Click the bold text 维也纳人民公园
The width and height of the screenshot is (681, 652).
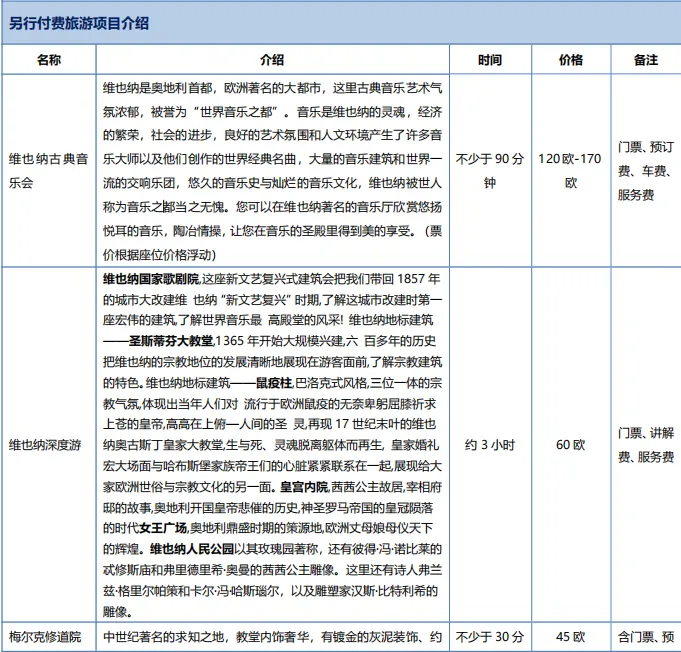pyautogui.click(x=192, y=549)
